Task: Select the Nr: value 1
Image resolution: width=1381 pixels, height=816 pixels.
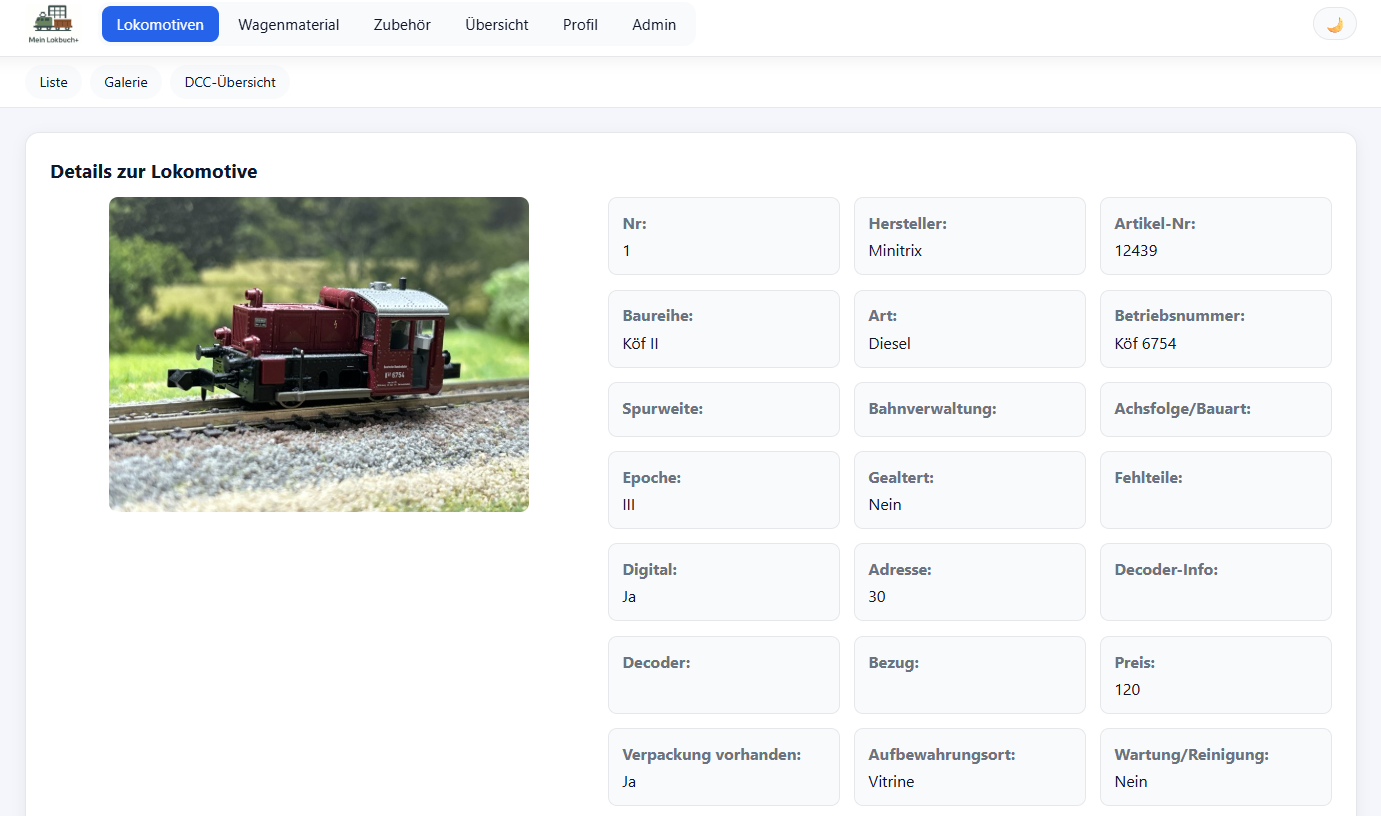Action: pyautogui.click(x=627, y=250)
